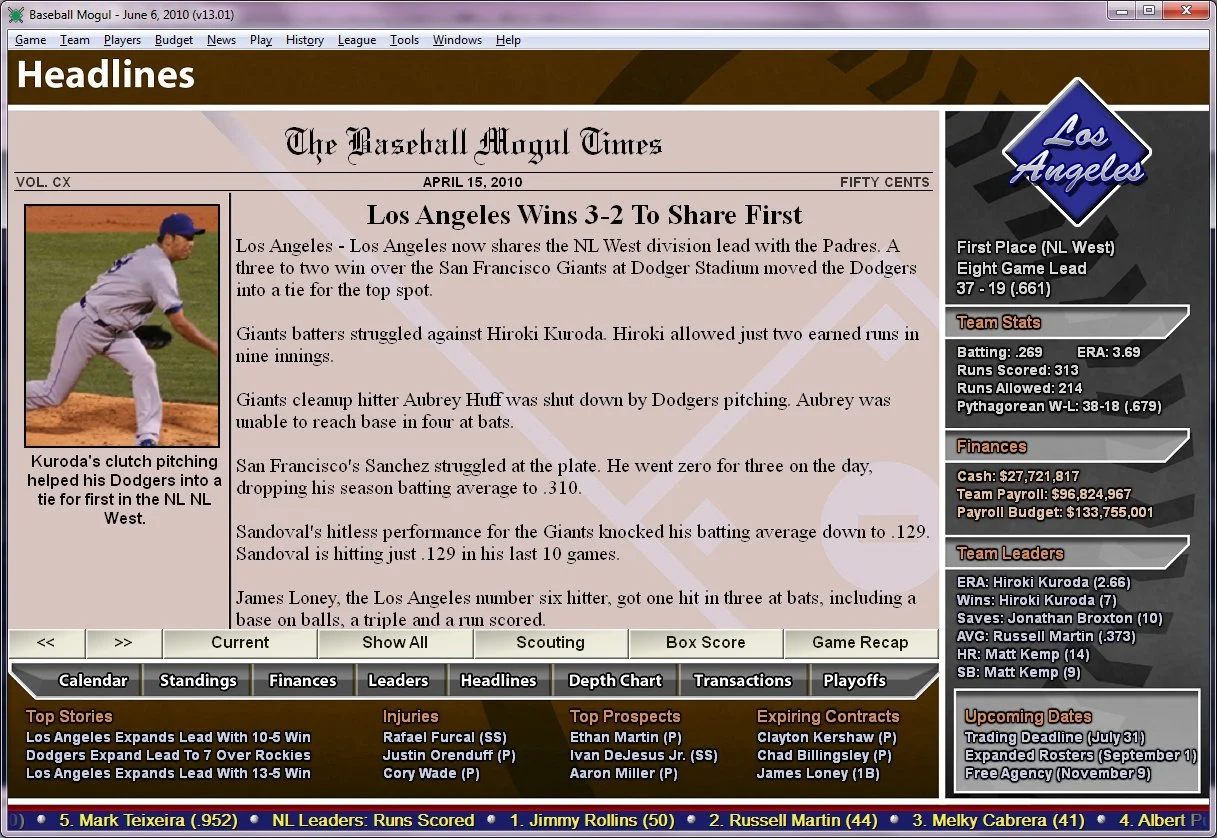Select the Transactions tab

click(x=743, y=680)
